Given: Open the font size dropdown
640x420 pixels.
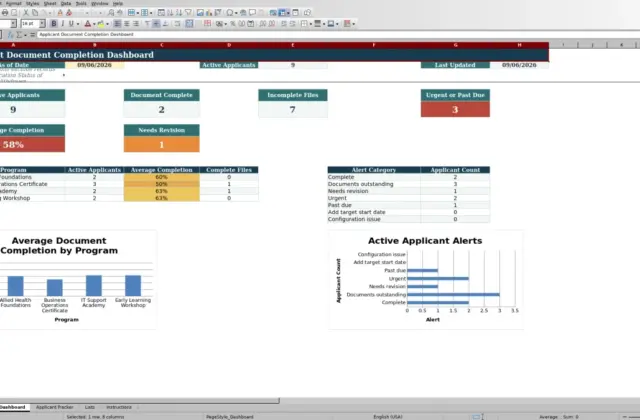Looking at the screenshot, I should [42, 24].
